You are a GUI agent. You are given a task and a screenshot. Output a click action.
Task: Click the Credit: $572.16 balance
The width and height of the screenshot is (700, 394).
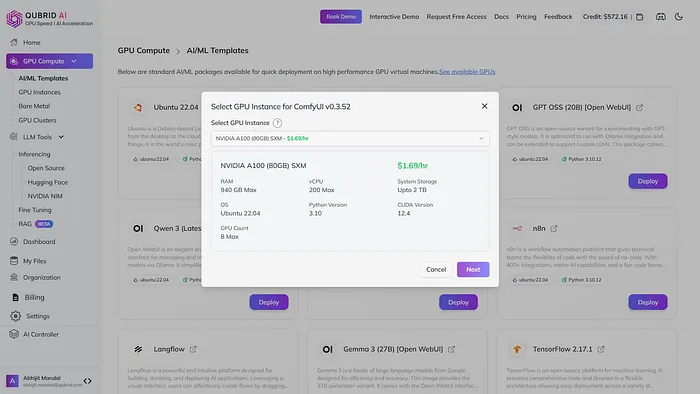[605, 17]
